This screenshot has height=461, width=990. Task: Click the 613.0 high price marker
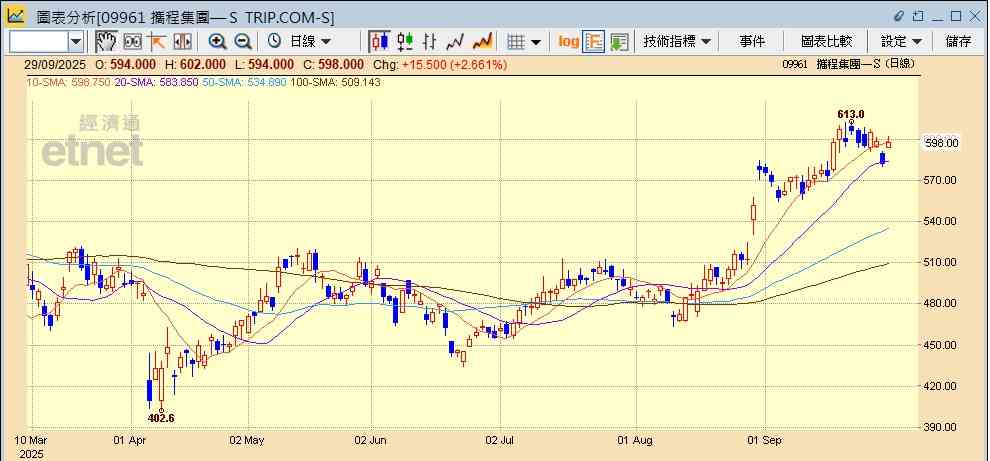850,114
